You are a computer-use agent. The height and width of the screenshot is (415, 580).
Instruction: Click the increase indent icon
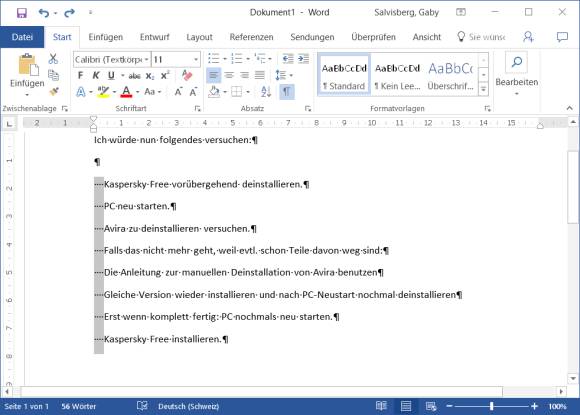click(x=304, y=58)
